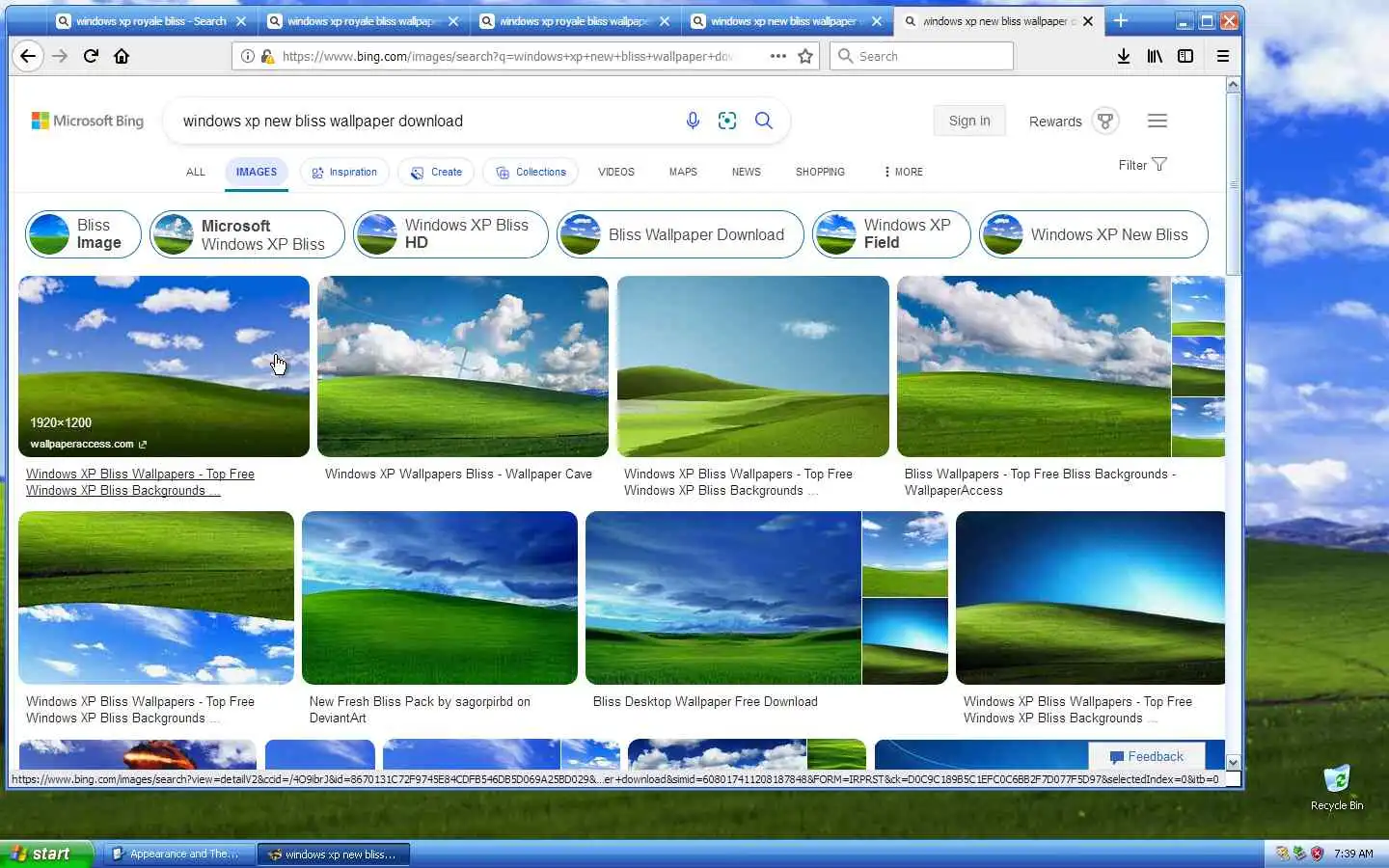The height and width of the screenshot is (868, 1389).
Task: Click the microphone voice search icon
Action: pyautogui.click(x=693, y=121)
